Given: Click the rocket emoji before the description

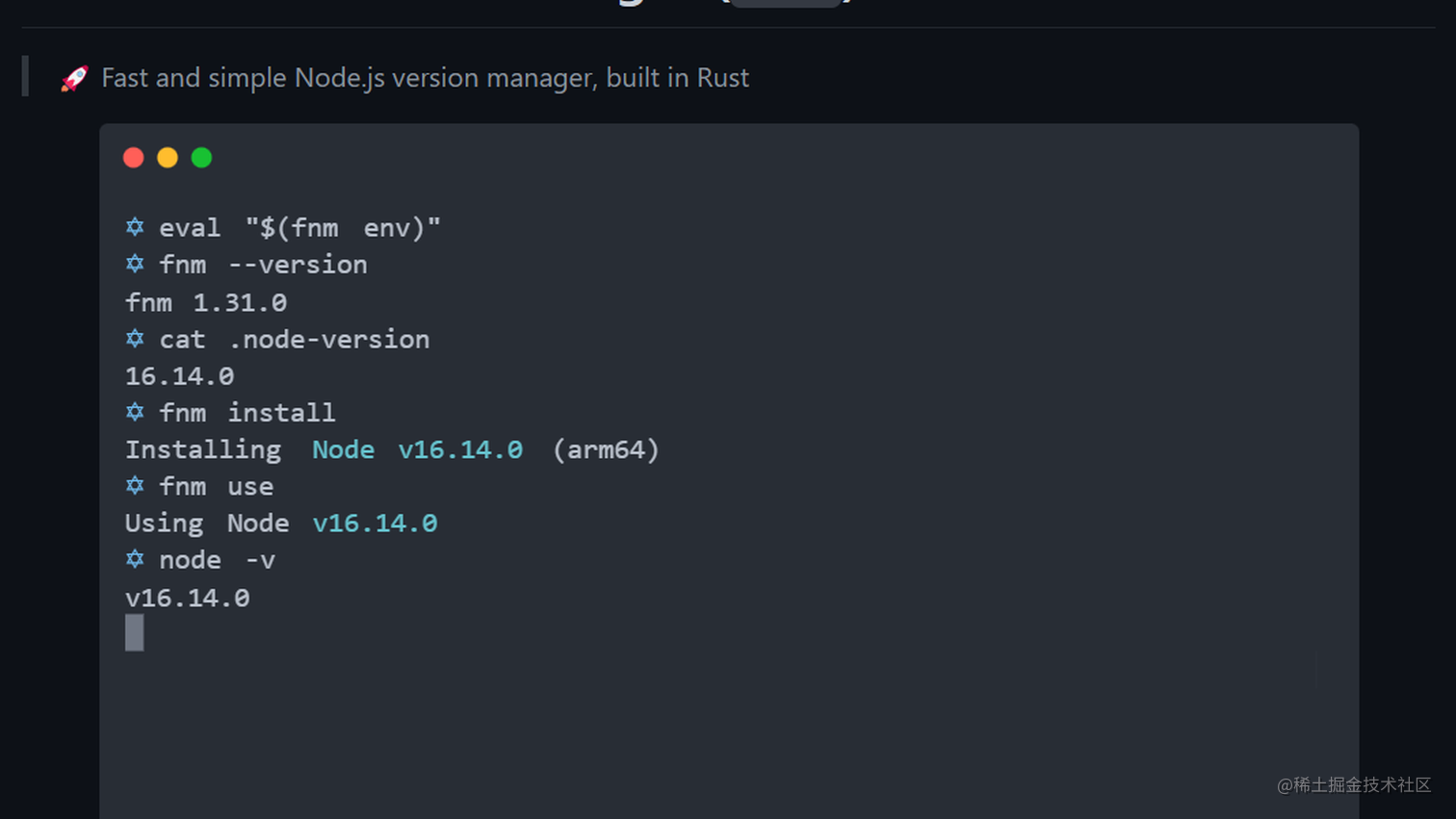Looking at the screenshot, I should [x=73, y=78].
